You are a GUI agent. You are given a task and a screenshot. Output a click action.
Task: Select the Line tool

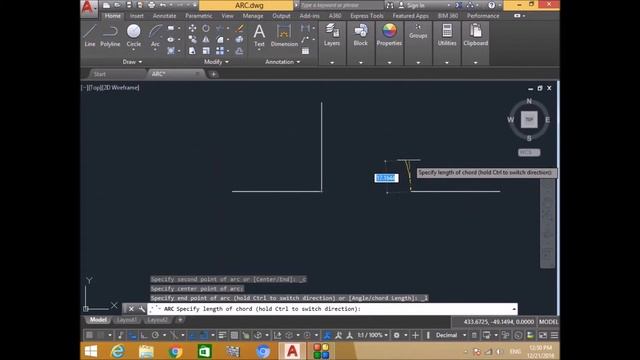(90, 36)
